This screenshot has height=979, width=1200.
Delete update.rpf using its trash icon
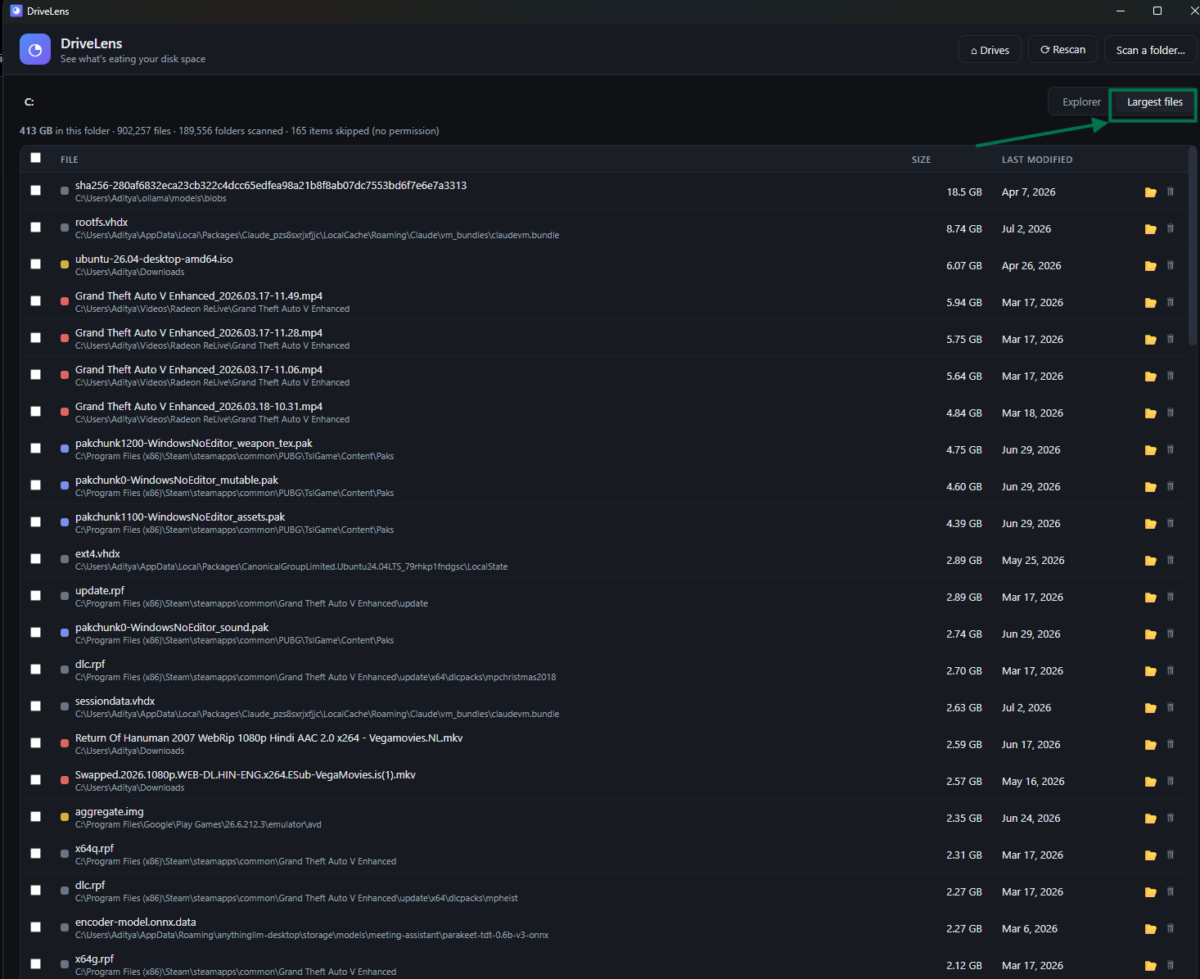1170,597
